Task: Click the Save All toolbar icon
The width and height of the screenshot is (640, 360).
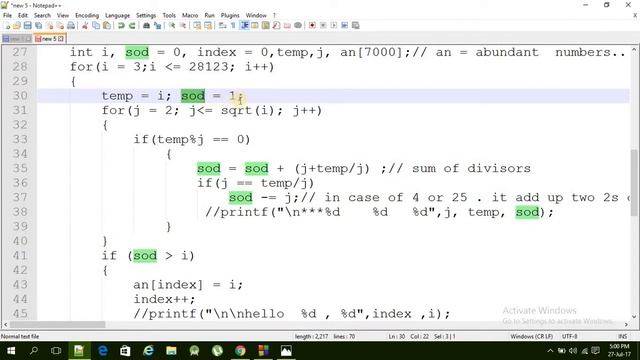Action: 38,25
